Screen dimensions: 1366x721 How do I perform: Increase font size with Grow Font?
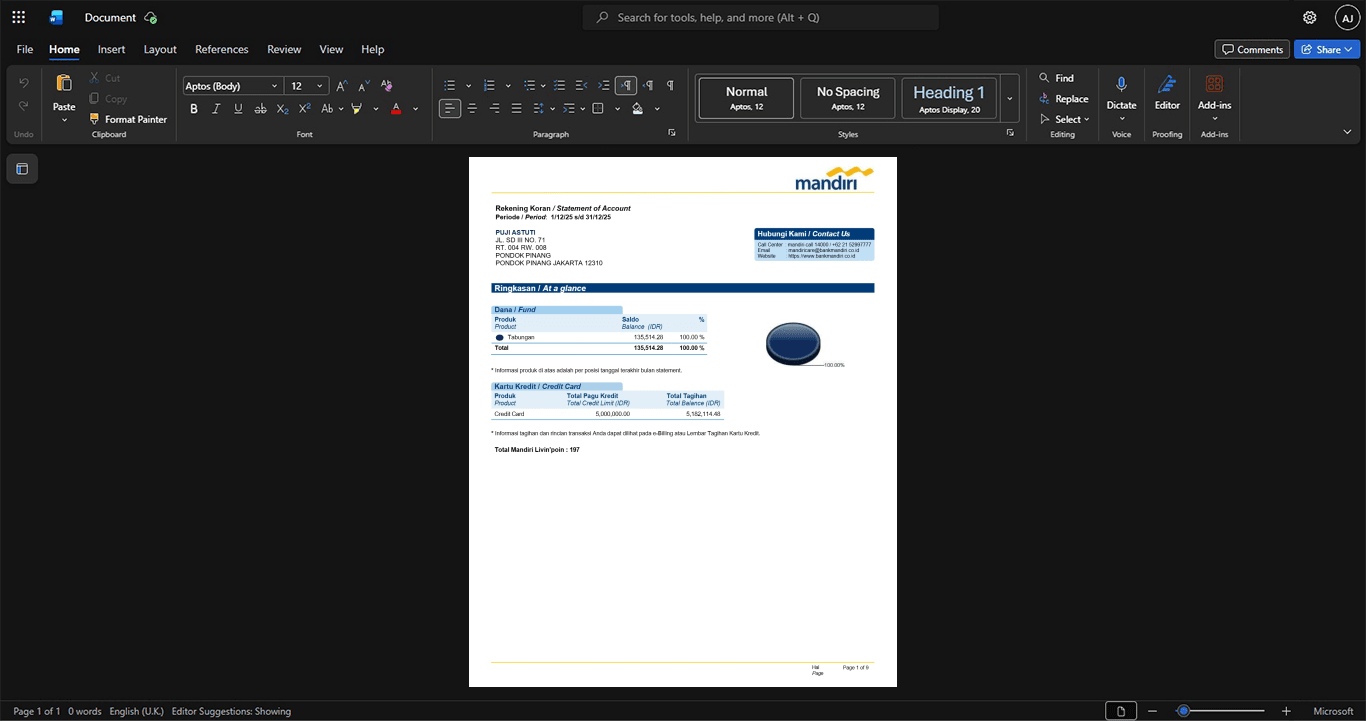click(x=342, y=86)
